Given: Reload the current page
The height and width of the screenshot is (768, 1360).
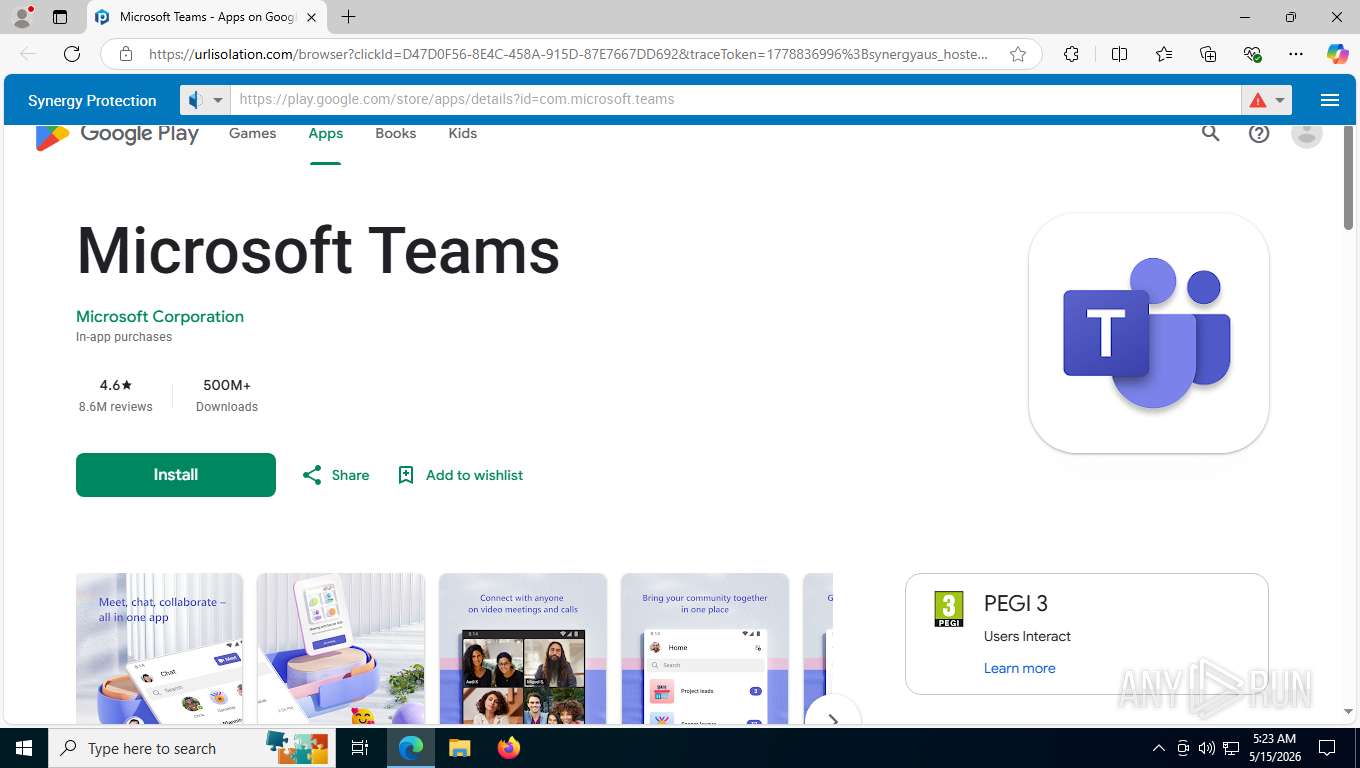Looking at the screenshot, I should pyautogui.click(x=72, y=54).
